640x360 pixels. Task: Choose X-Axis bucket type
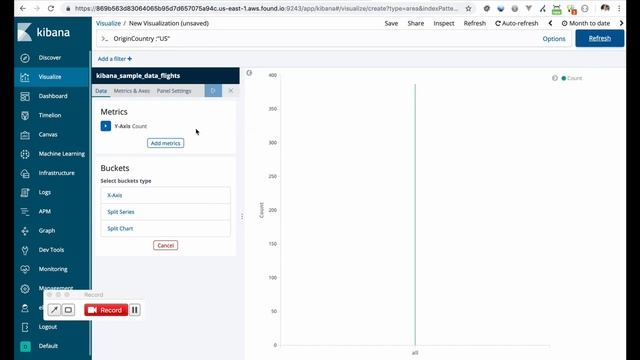tap(165, 195)
